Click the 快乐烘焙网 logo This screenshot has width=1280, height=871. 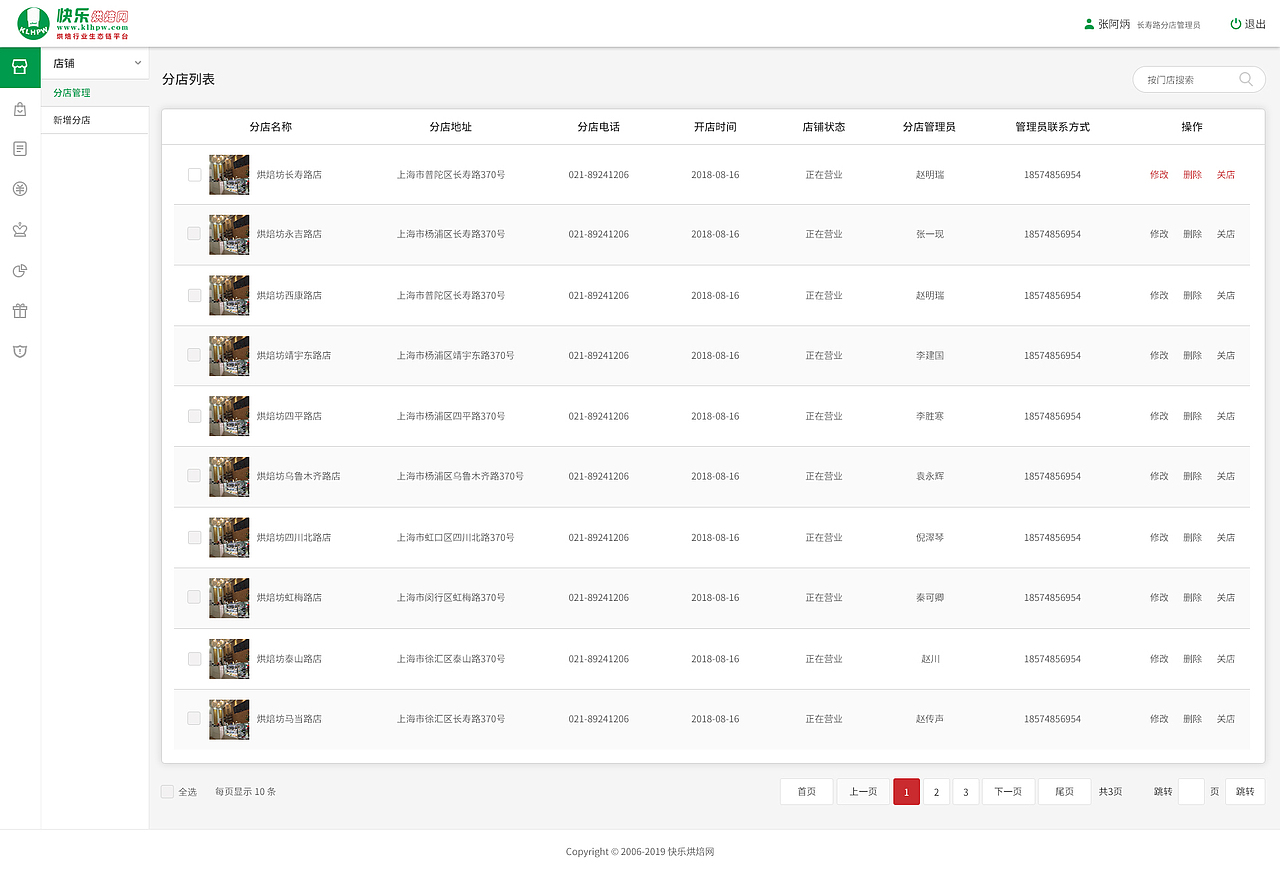[x=75, y=23]
